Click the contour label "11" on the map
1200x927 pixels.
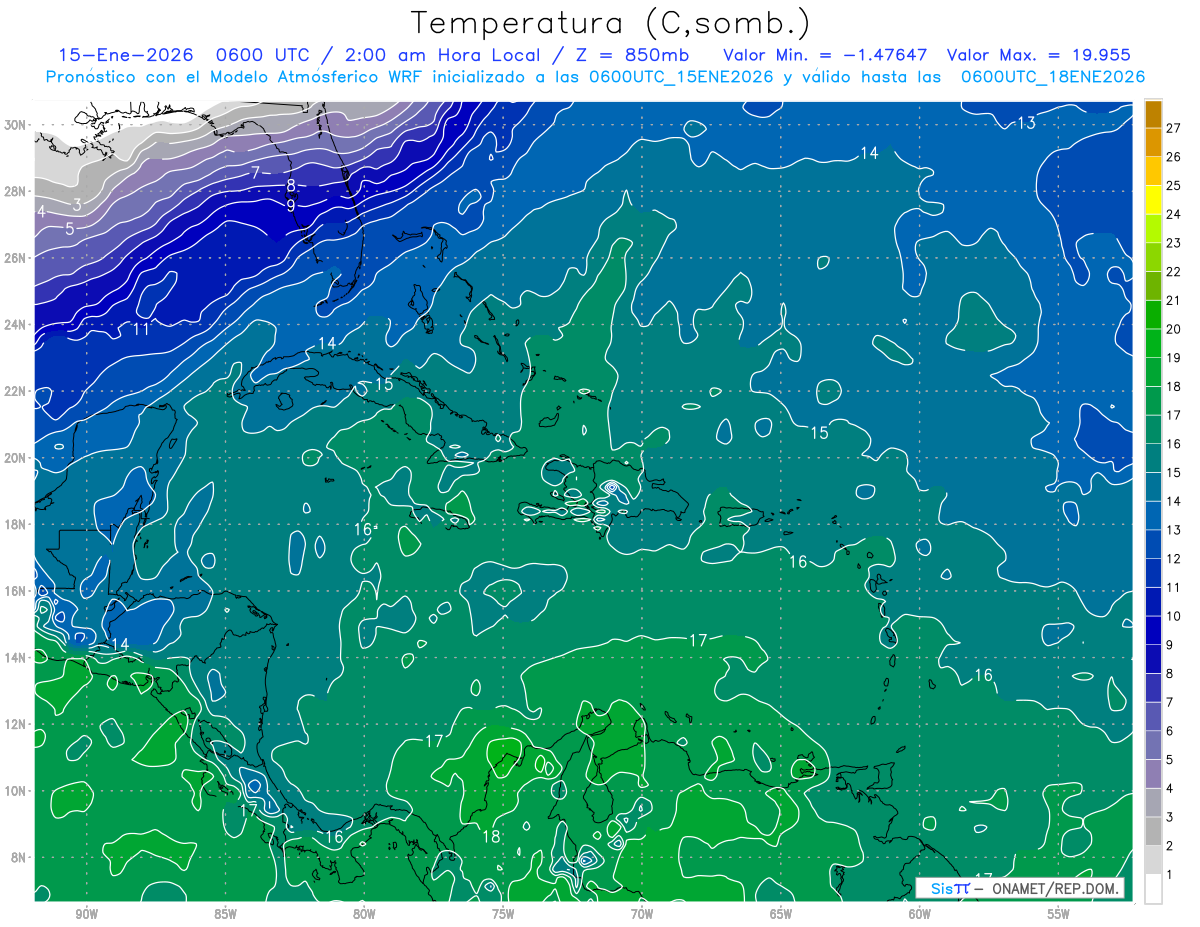(x=141, y=328)
